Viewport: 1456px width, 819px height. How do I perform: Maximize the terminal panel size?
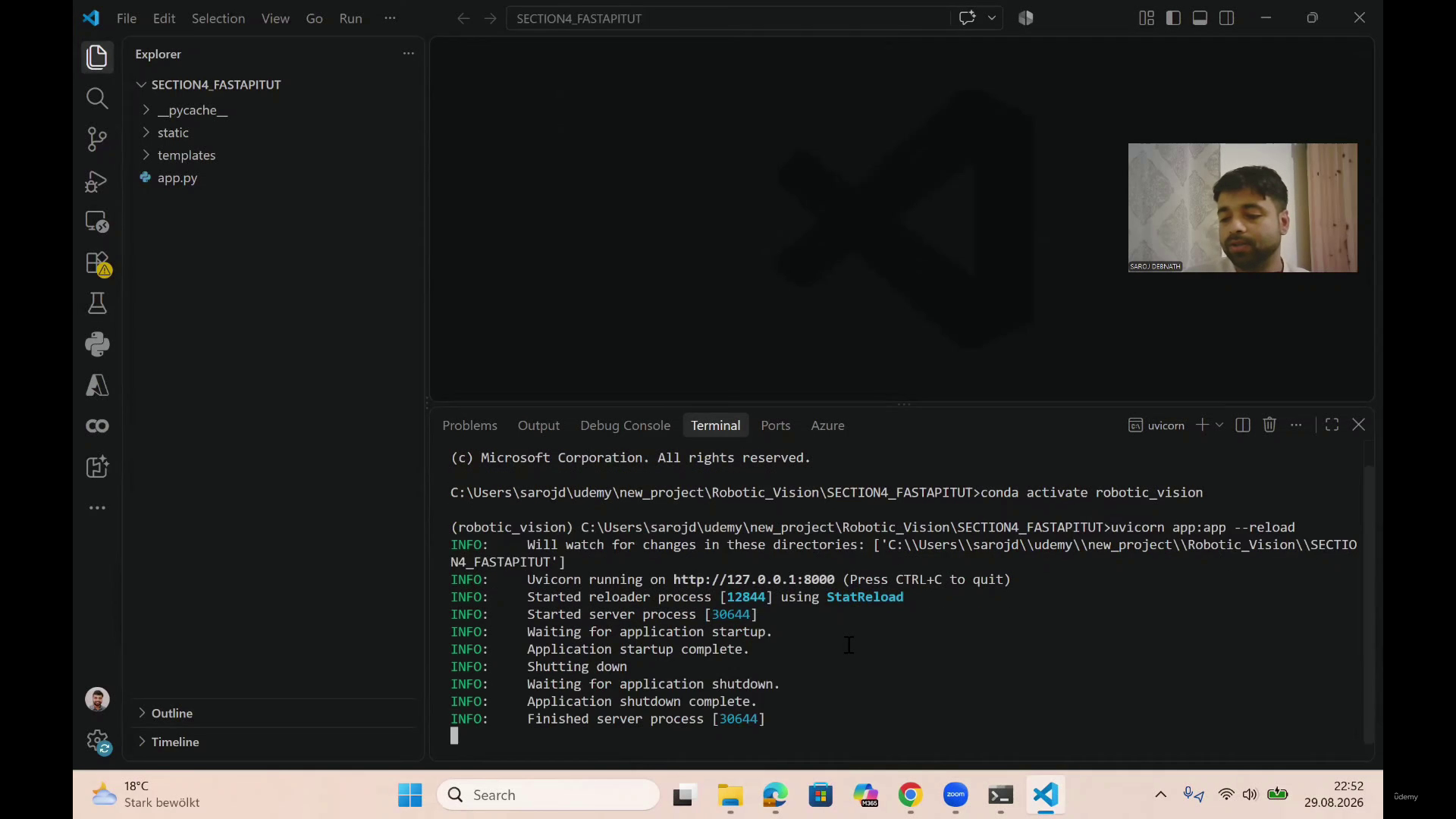coord(1332,425)
